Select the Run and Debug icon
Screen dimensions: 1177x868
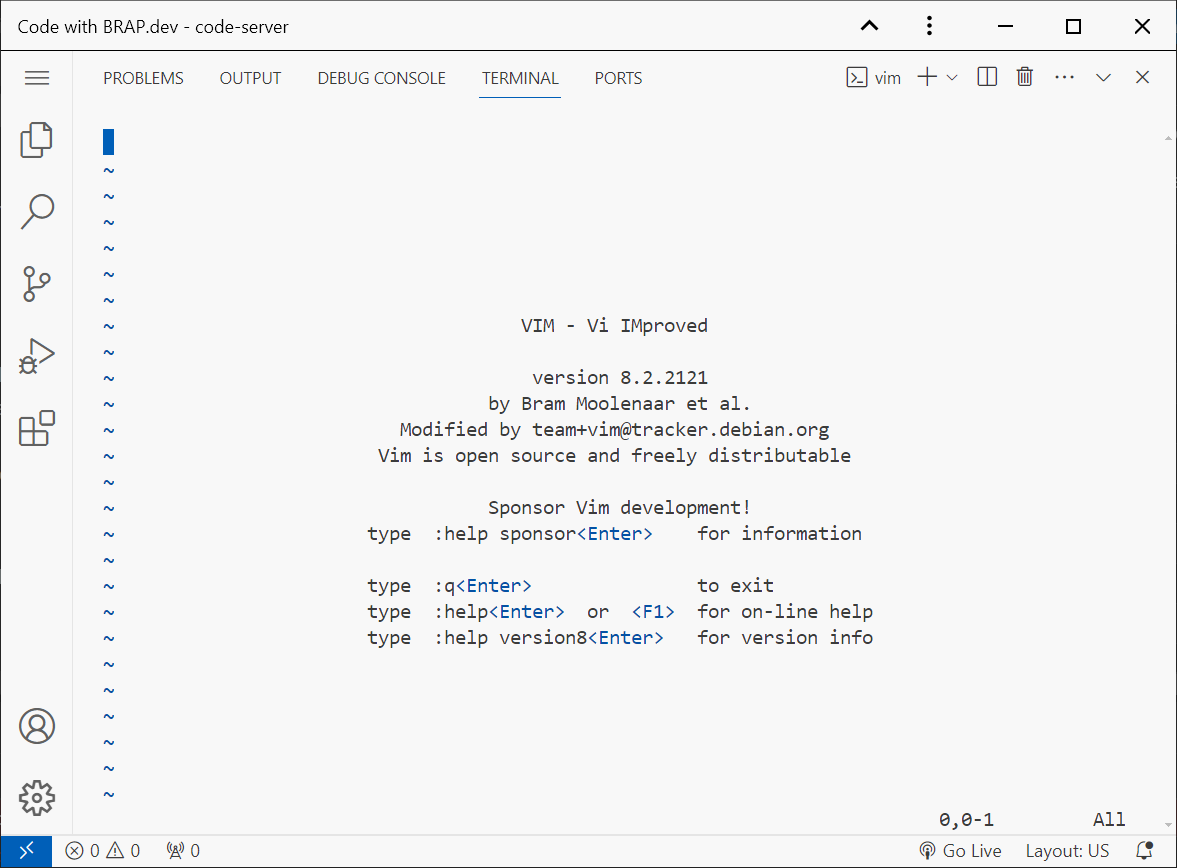point(36,356)
